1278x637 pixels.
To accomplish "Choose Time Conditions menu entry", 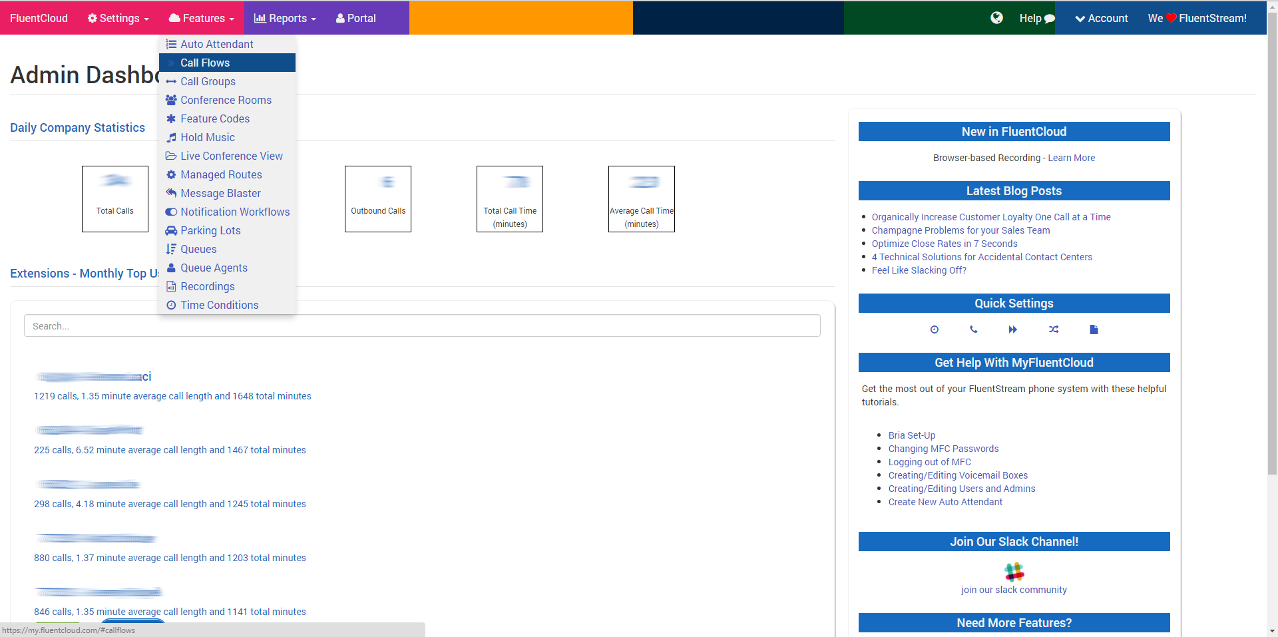I will pos(219,305).
